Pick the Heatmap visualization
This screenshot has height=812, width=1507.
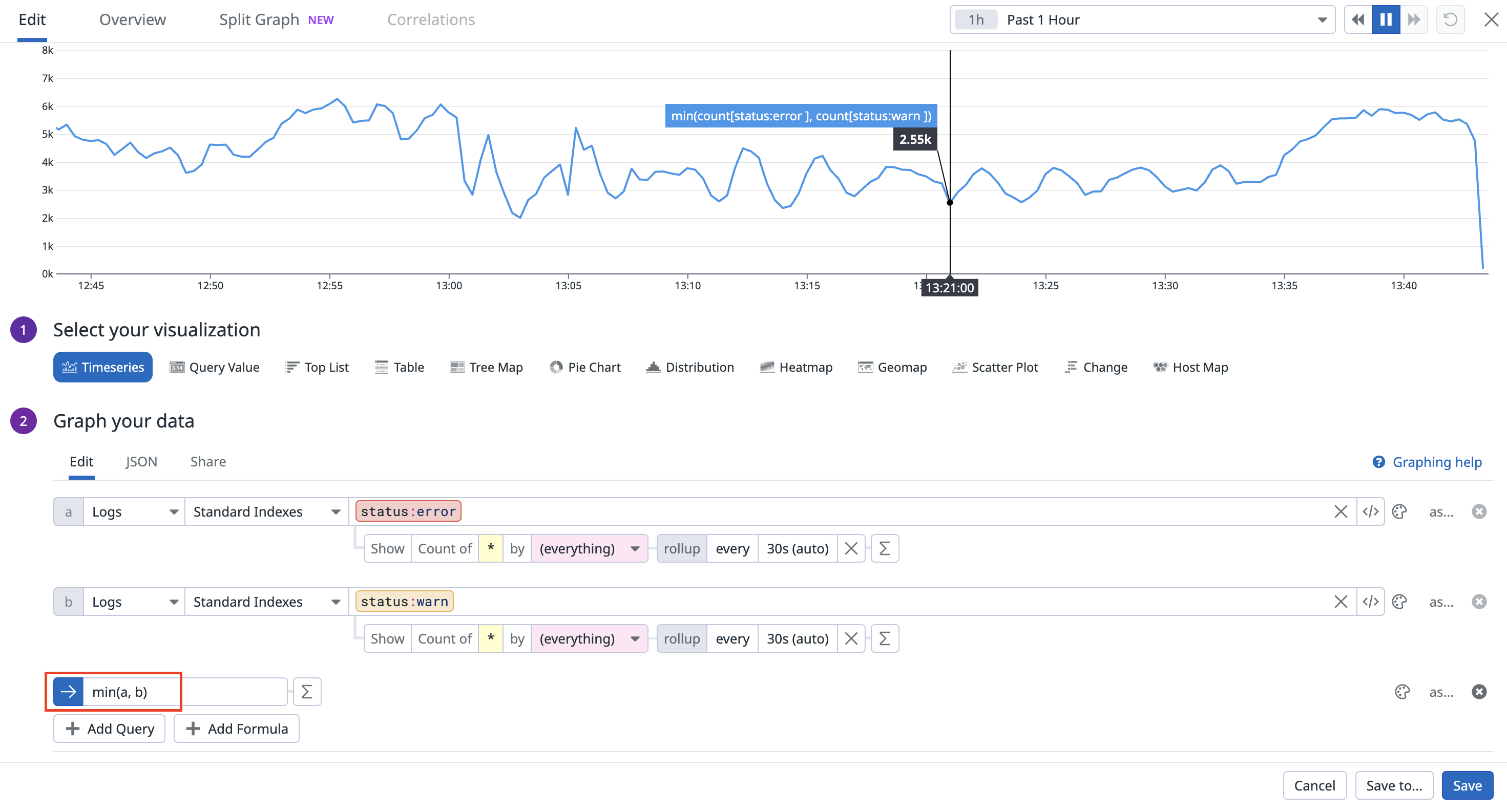click(x=796, y=367)
